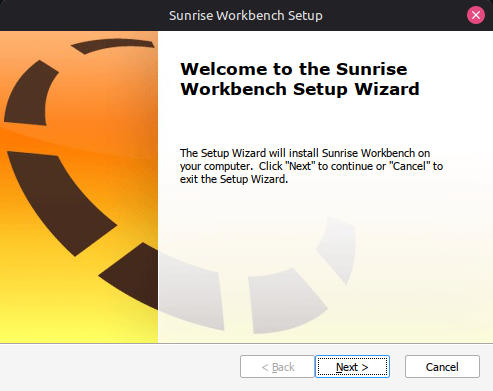Click the 'Sunrise Workbench Setup' window title
The width and height of the screenshot is (493, 391).
[246, 15]
